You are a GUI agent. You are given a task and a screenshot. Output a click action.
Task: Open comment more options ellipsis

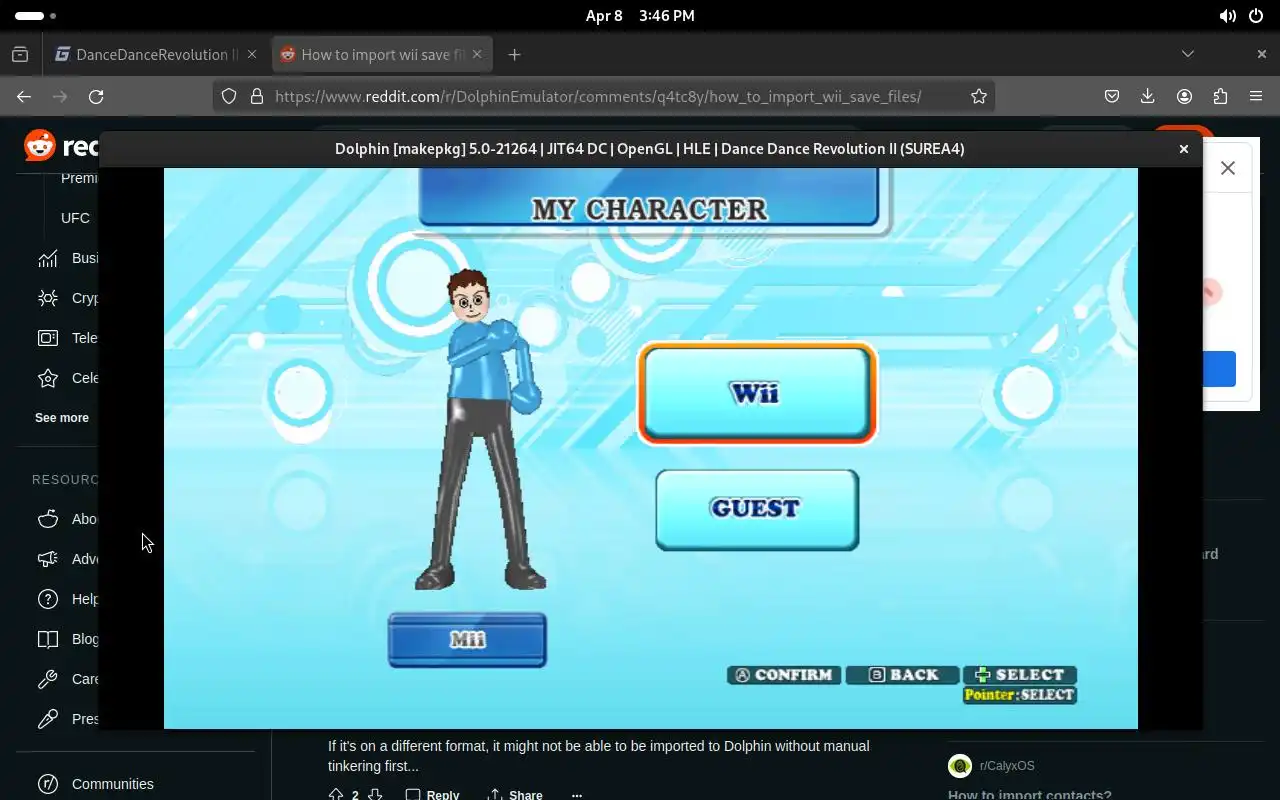[x=577, y=795]
